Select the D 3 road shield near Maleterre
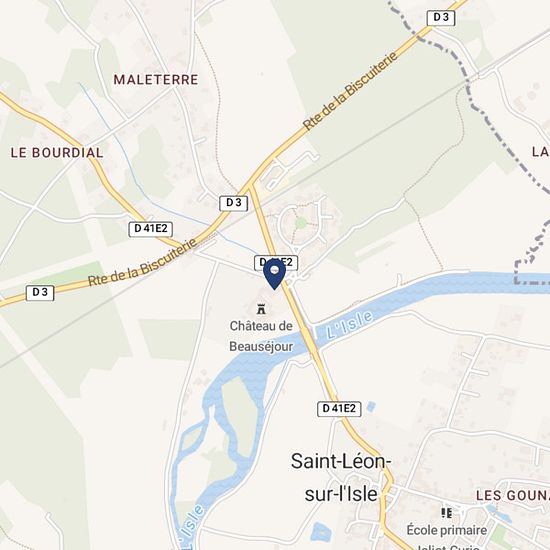The image size is (550, 550). [x=234, y=203]
